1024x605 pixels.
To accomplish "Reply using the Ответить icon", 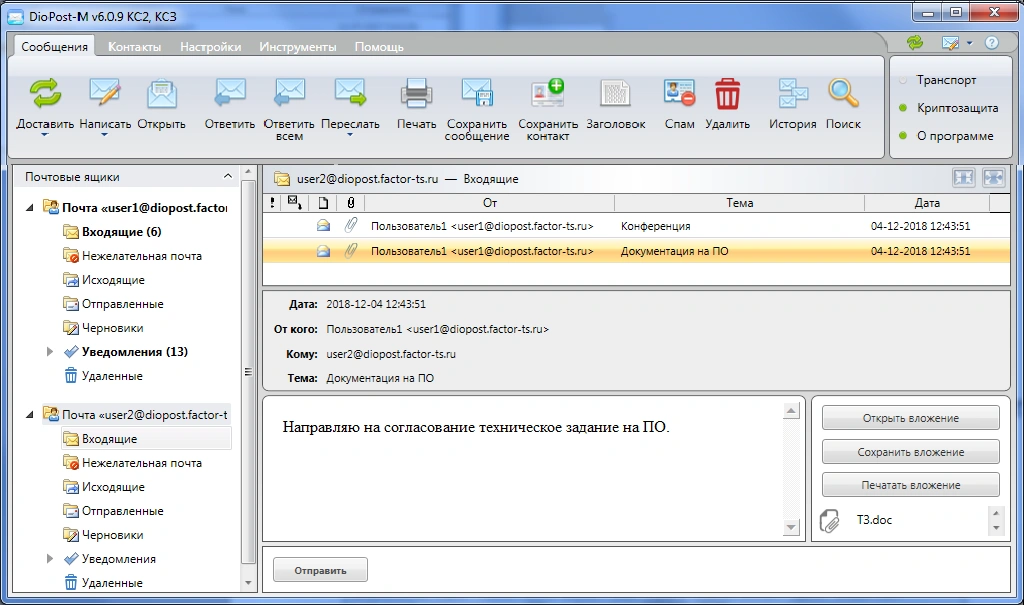I will 229,93.
